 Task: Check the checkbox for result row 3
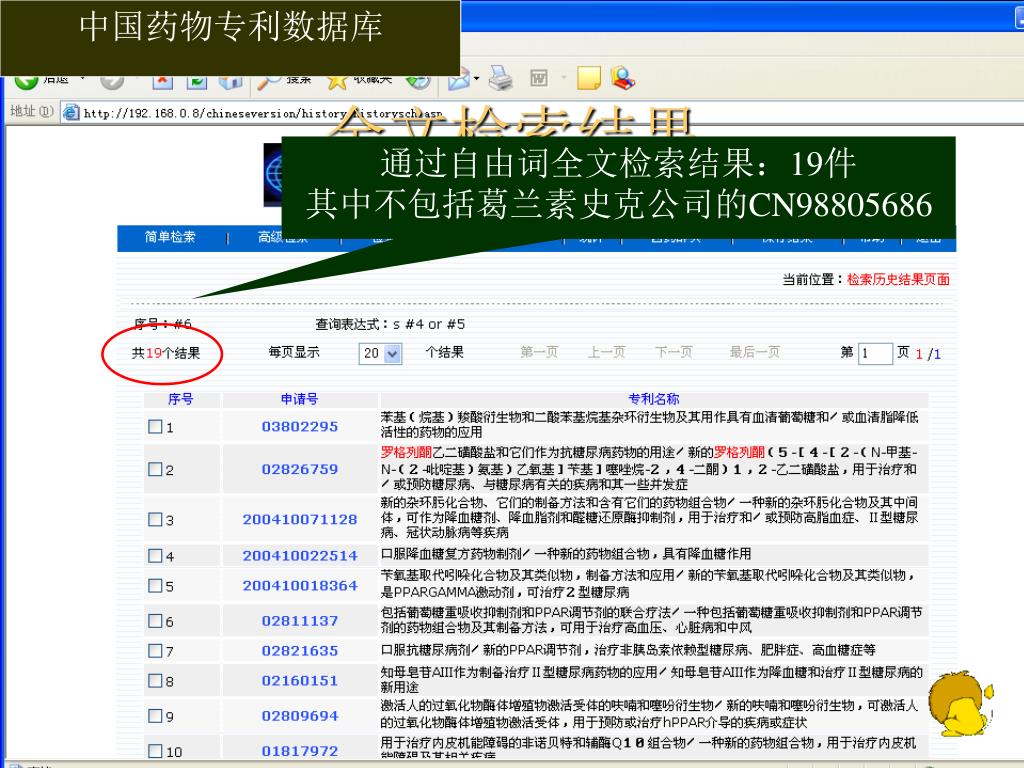point(155,519)
